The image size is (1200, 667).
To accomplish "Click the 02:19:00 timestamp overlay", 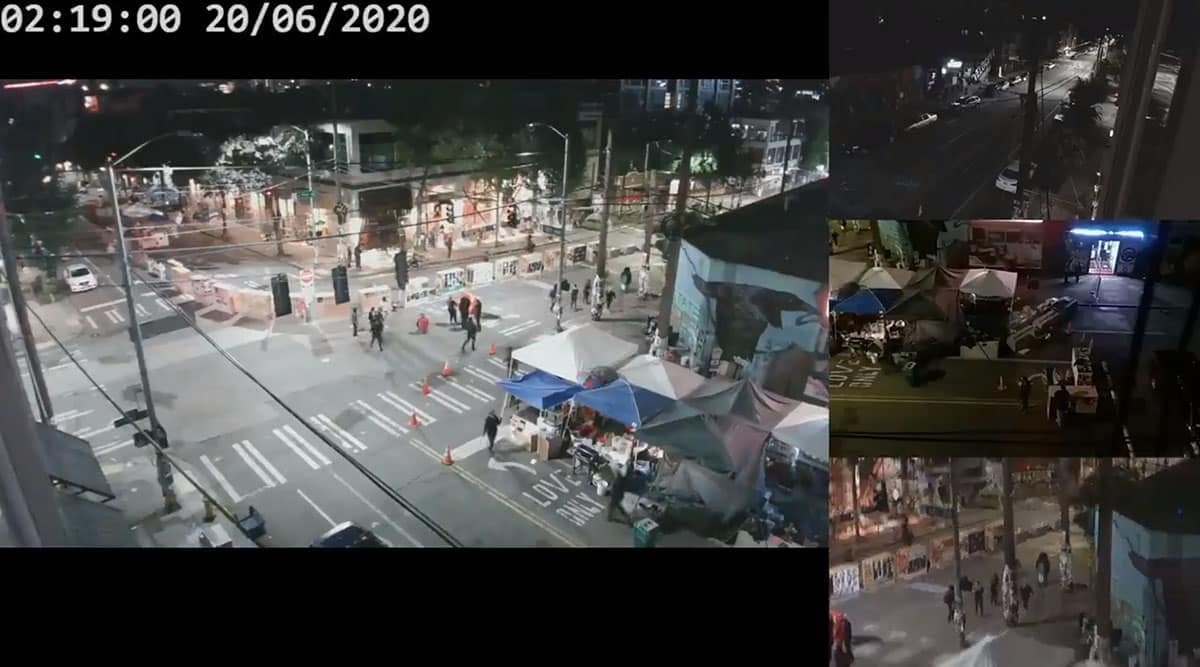I will pos(91,18).
